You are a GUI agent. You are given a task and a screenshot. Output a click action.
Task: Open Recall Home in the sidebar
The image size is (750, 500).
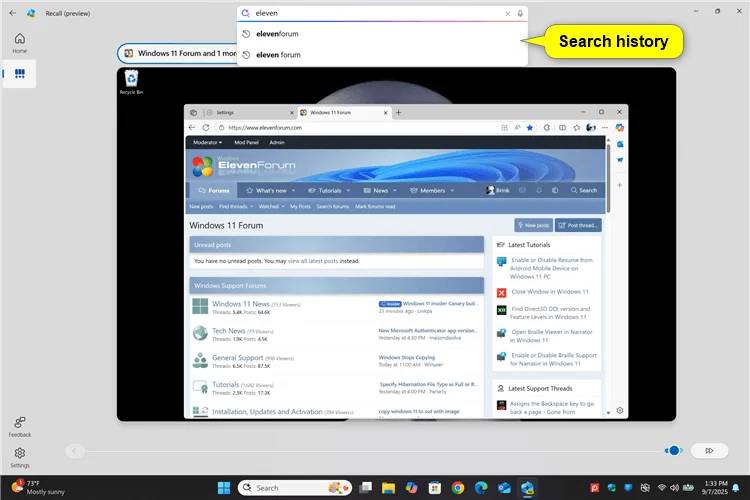20,43
